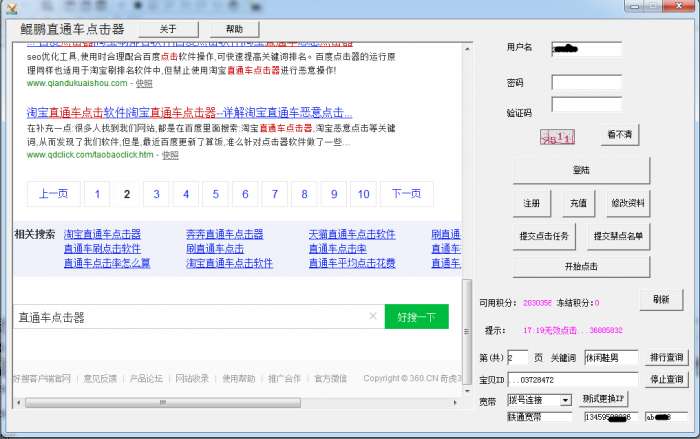This screenshot has width=700, height=439.
Task: Open the 充值 recharge button
Action: [x=578, y=203]
